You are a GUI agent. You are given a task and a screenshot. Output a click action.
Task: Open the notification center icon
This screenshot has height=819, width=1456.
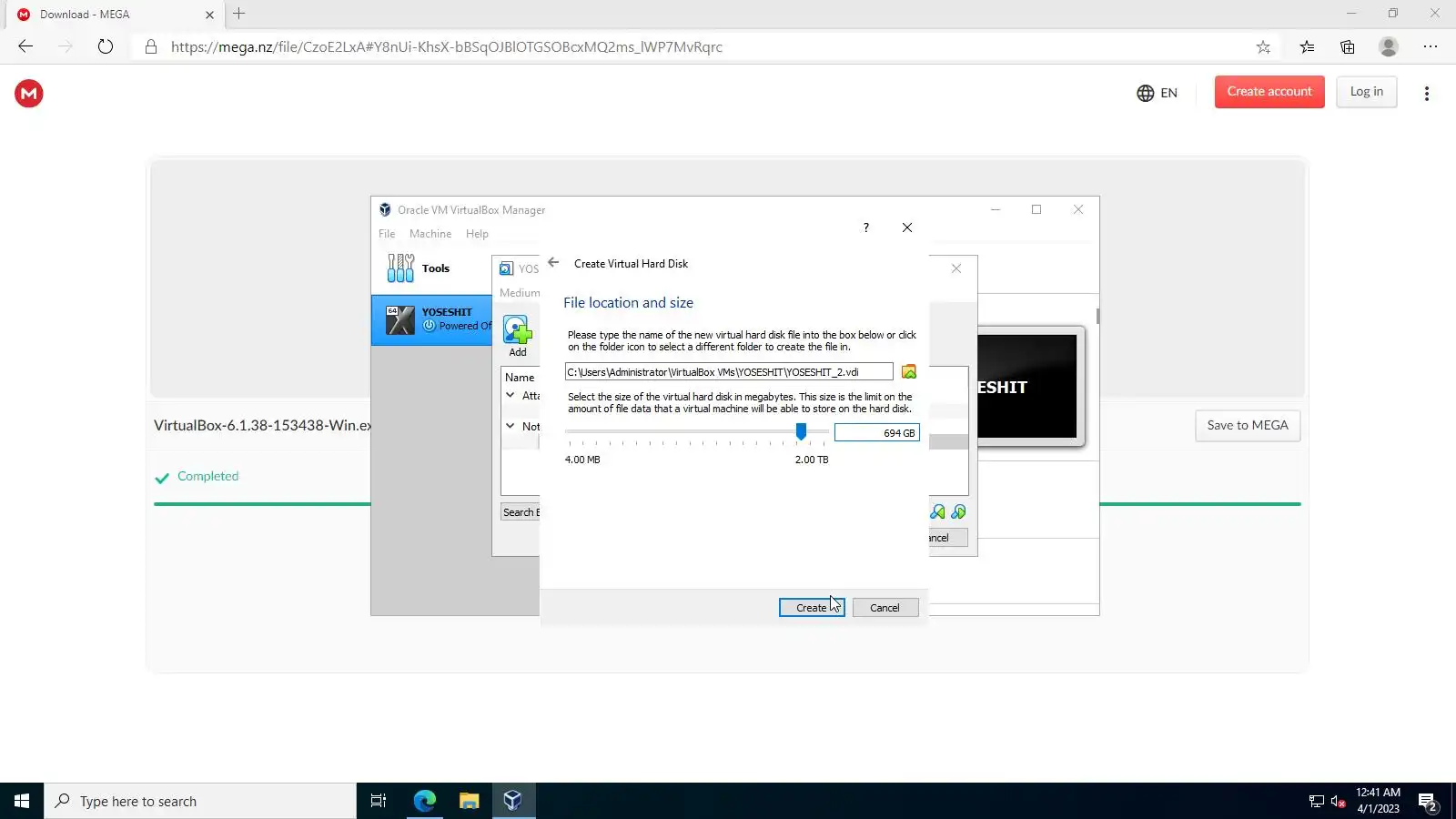1427,802
